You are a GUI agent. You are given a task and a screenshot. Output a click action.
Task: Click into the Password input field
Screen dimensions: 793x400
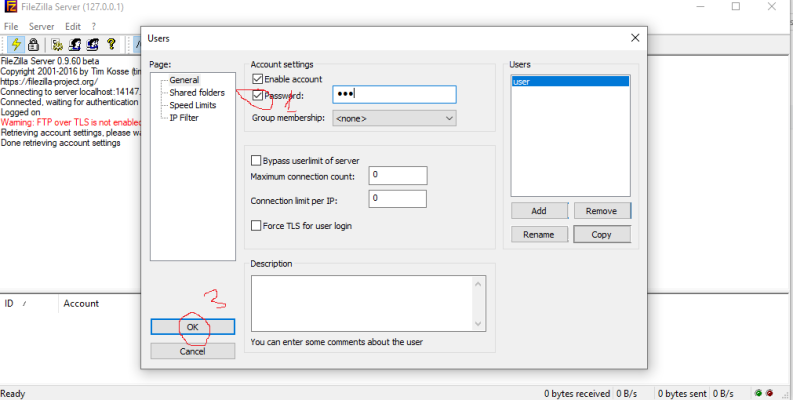click(x=394, y=95)
